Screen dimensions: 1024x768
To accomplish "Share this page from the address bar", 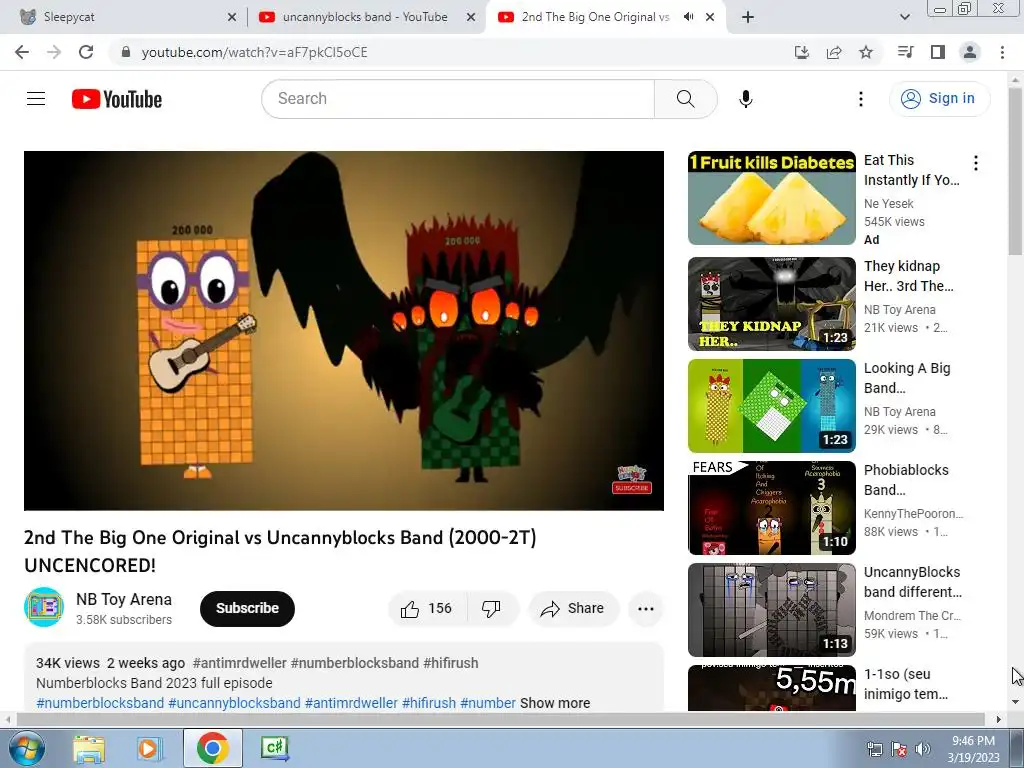I will pos(834,52).
